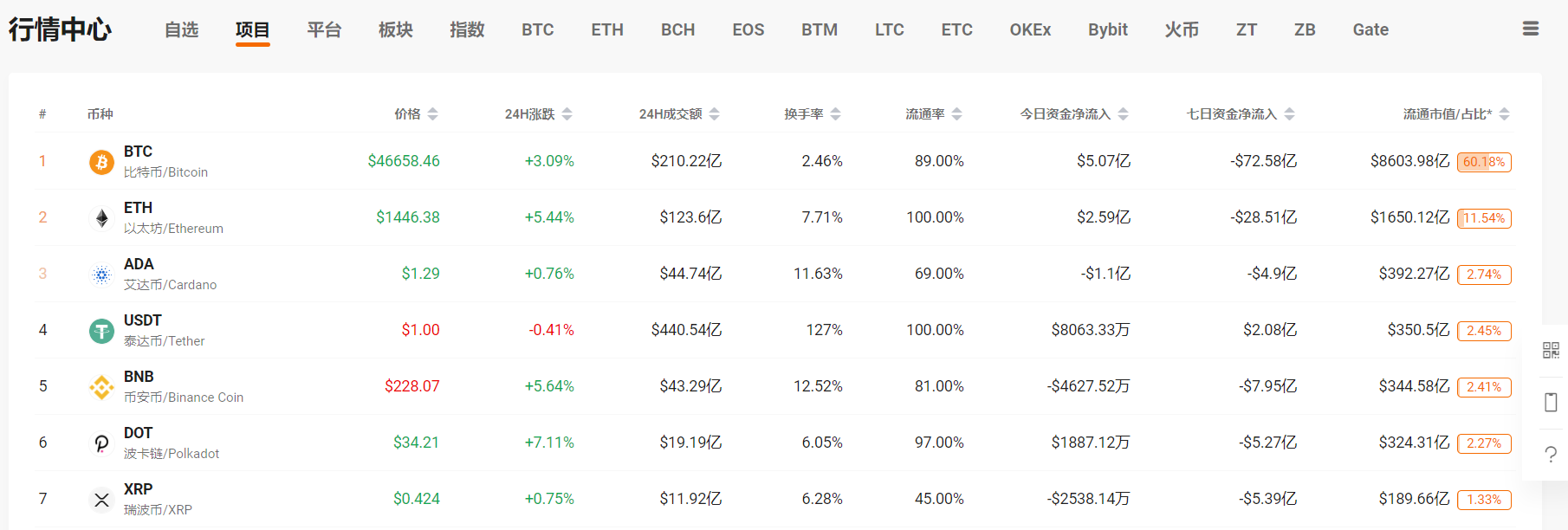Click the Binance Coin BNB logo

pos(101,387)
